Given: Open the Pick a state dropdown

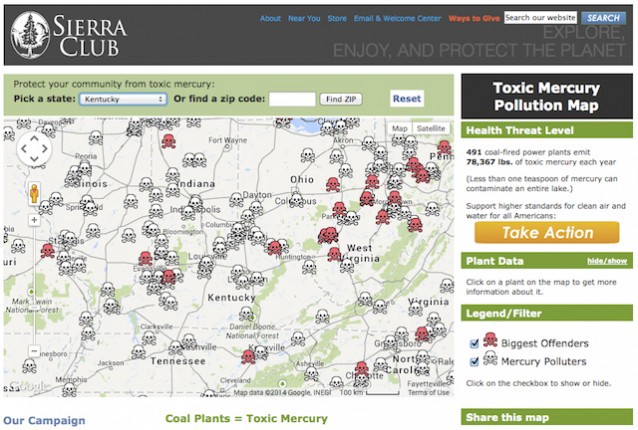Looking at the screenshot, I should (123, 99).
